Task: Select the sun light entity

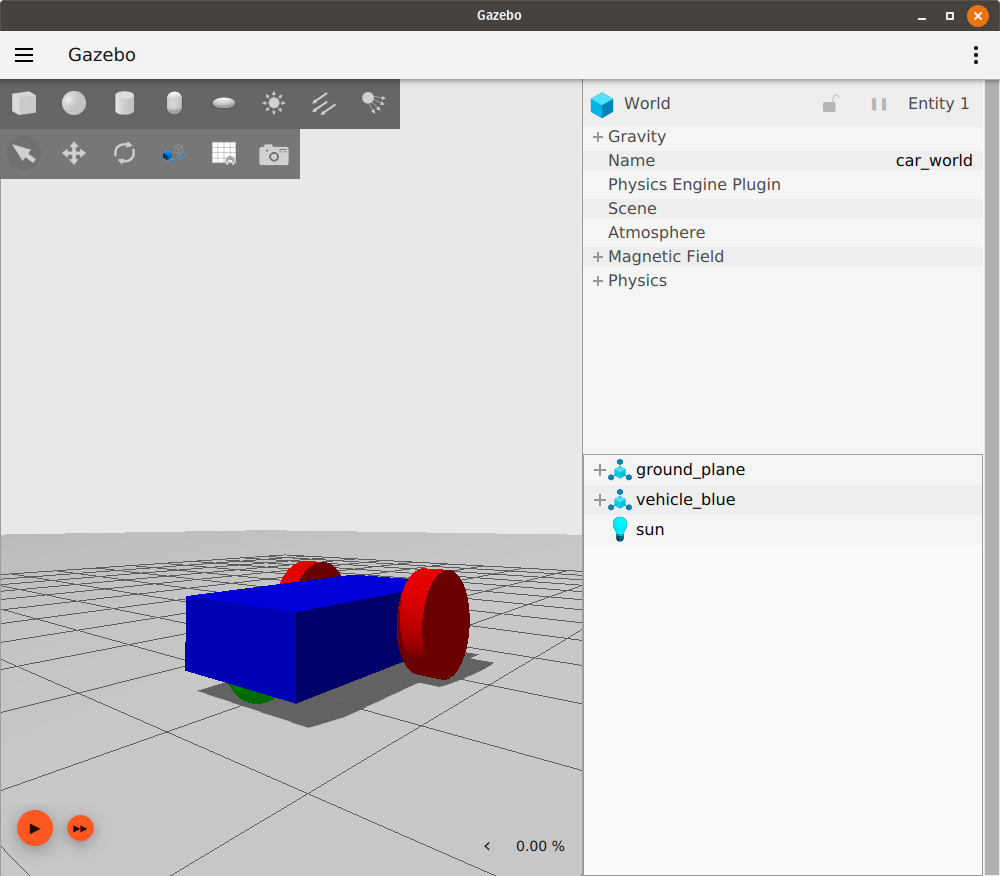Action: coord(649,530)
